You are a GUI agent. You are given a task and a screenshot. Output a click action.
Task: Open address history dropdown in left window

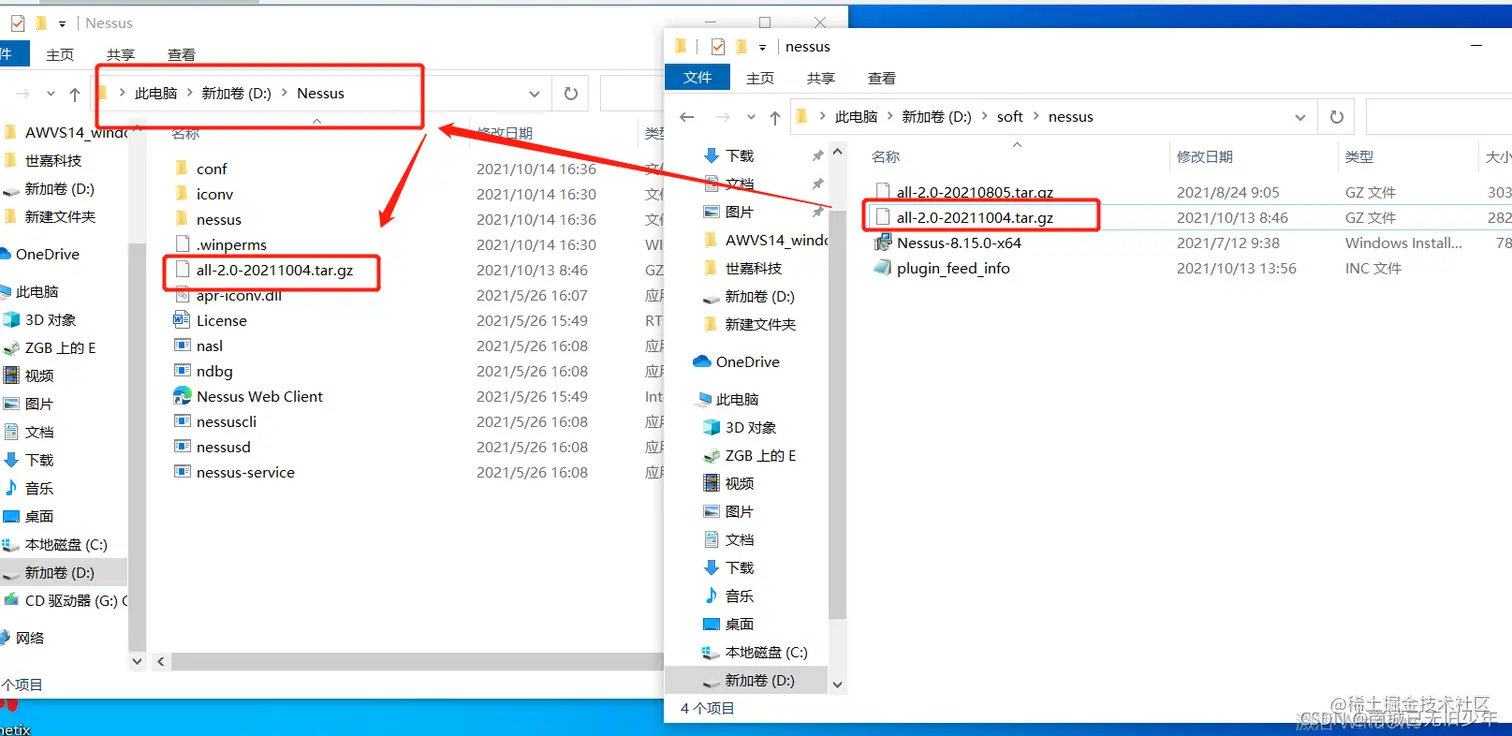point(535,93)
